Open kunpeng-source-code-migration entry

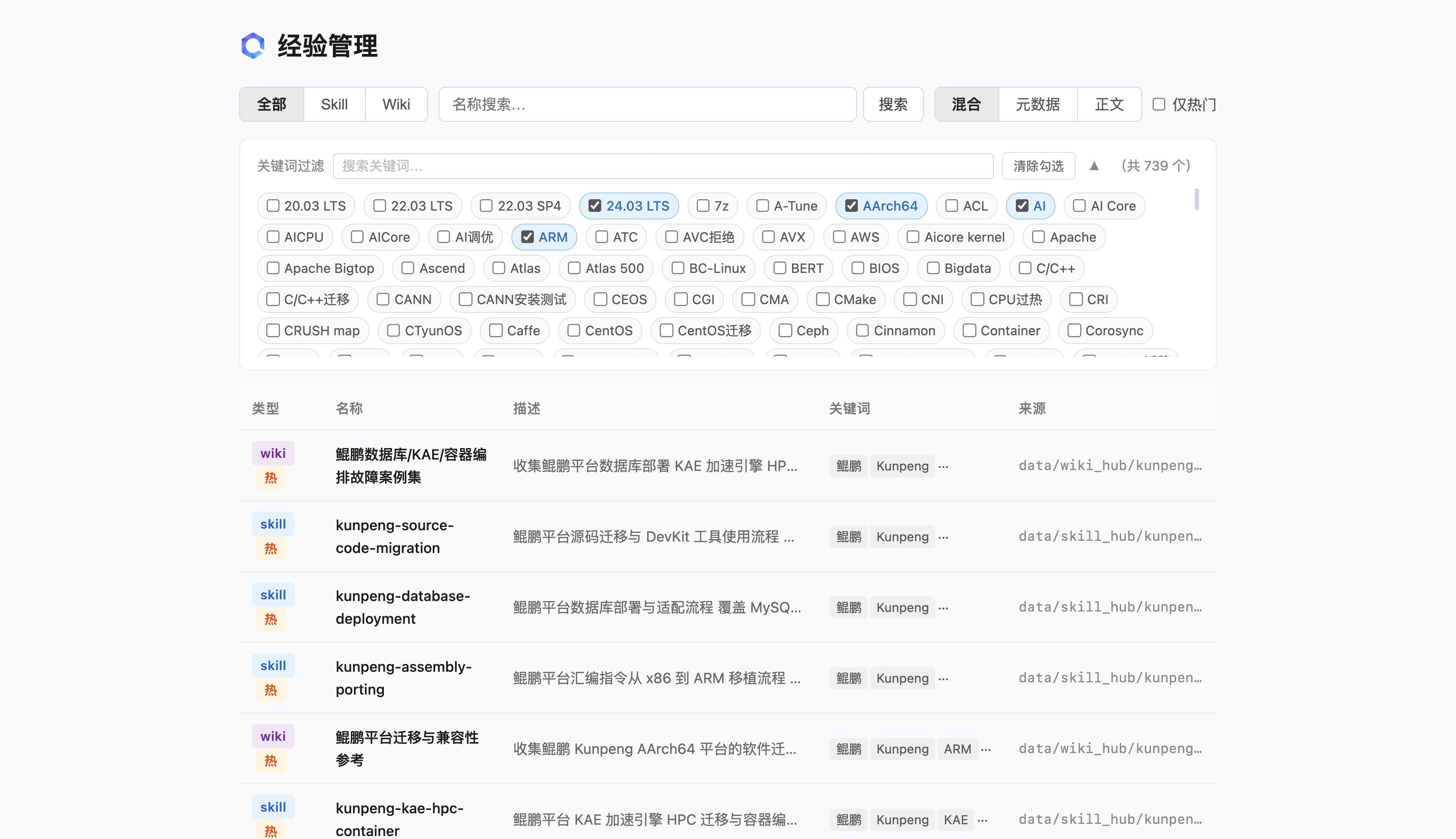(395, 537)
